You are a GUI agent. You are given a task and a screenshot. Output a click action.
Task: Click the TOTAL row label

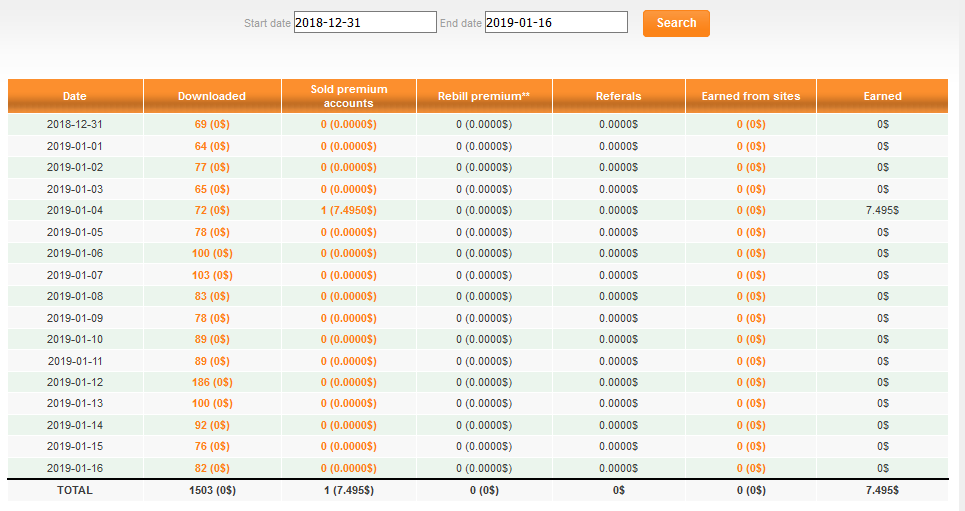75,491
